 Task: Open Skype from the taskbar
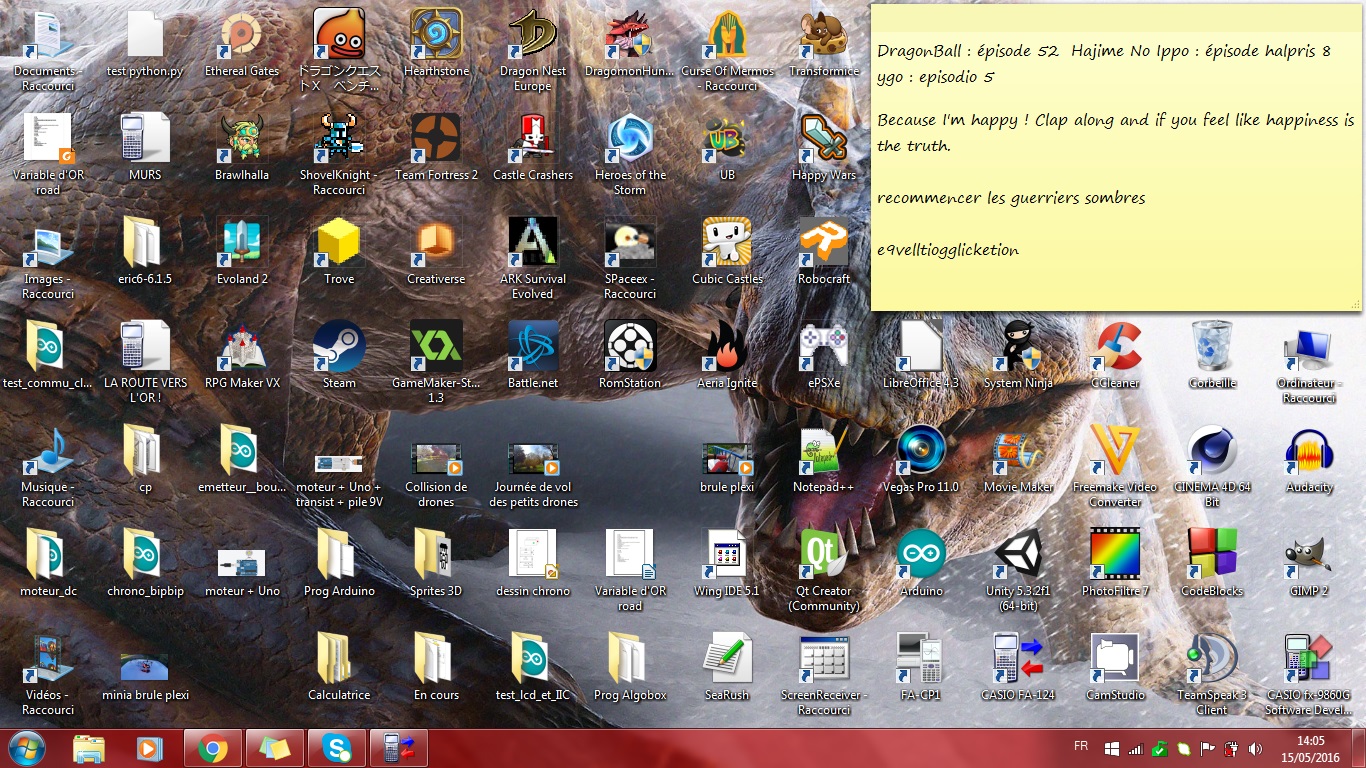[x=336, y=748]
